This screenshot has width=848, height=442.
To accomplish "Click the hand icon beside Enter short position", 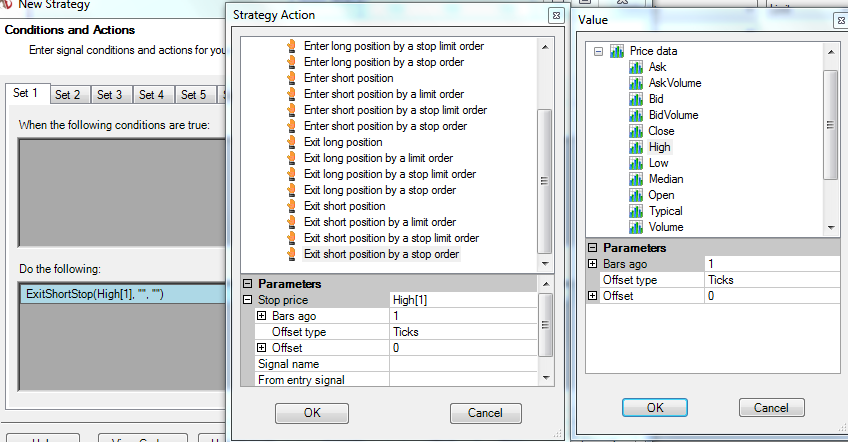I will tap(292, 78).
